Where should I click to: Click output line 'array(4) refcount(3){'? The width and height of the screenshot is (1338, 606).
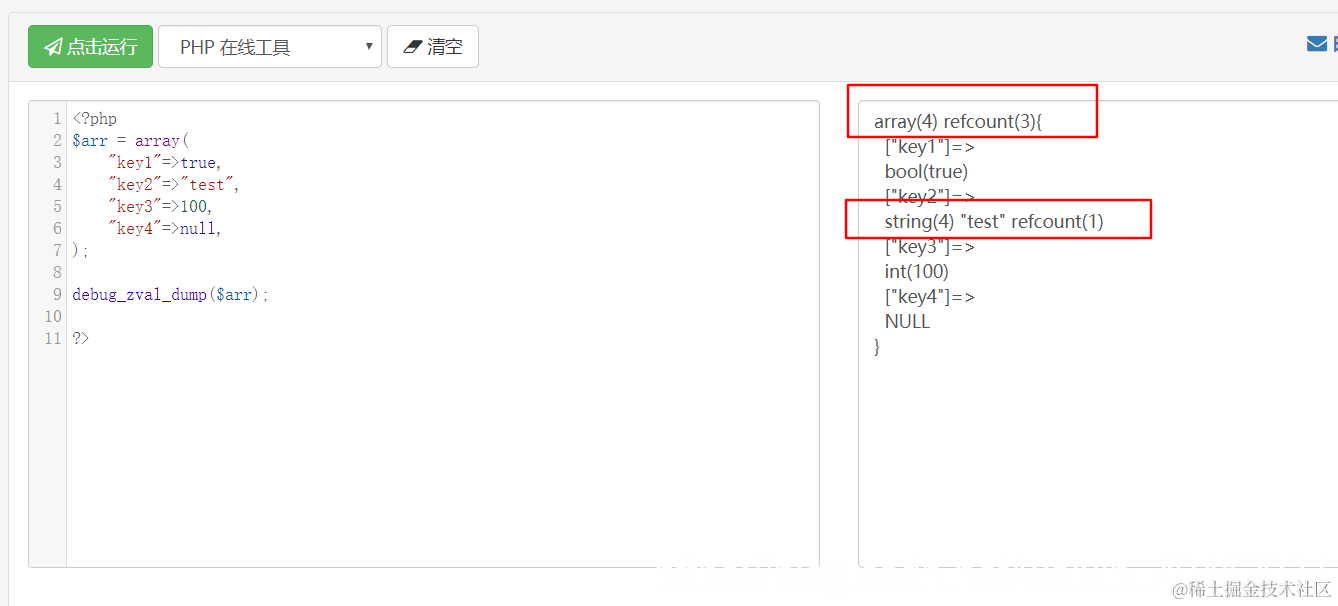click(x=958, y=122)
